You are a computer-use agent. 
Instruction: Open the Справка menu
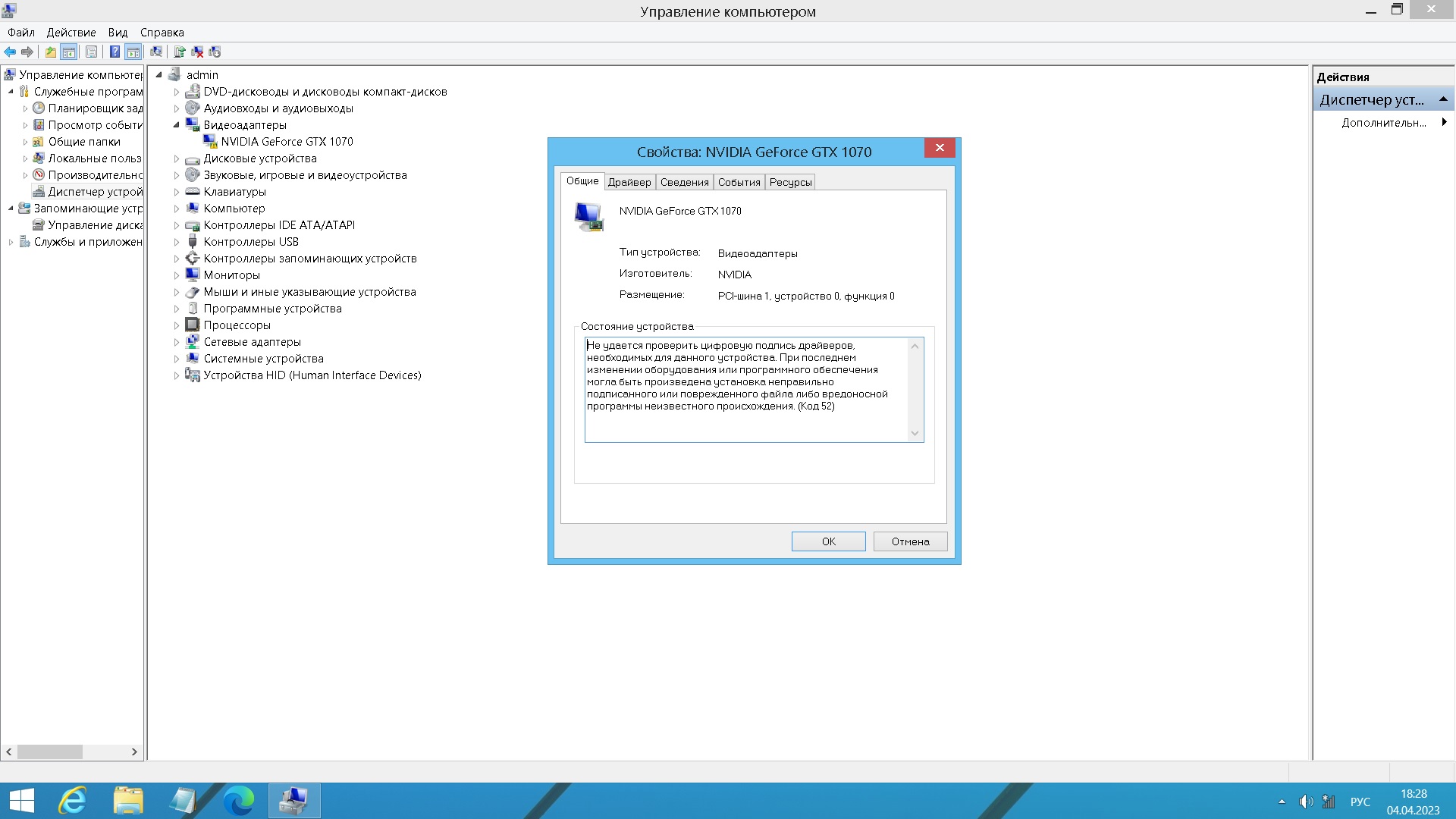162,33
